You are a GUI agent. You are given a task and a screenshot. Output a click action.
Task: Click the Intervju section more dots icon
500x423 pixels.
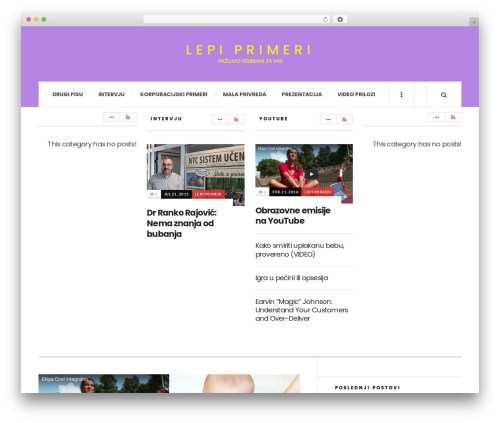point(220,119)
